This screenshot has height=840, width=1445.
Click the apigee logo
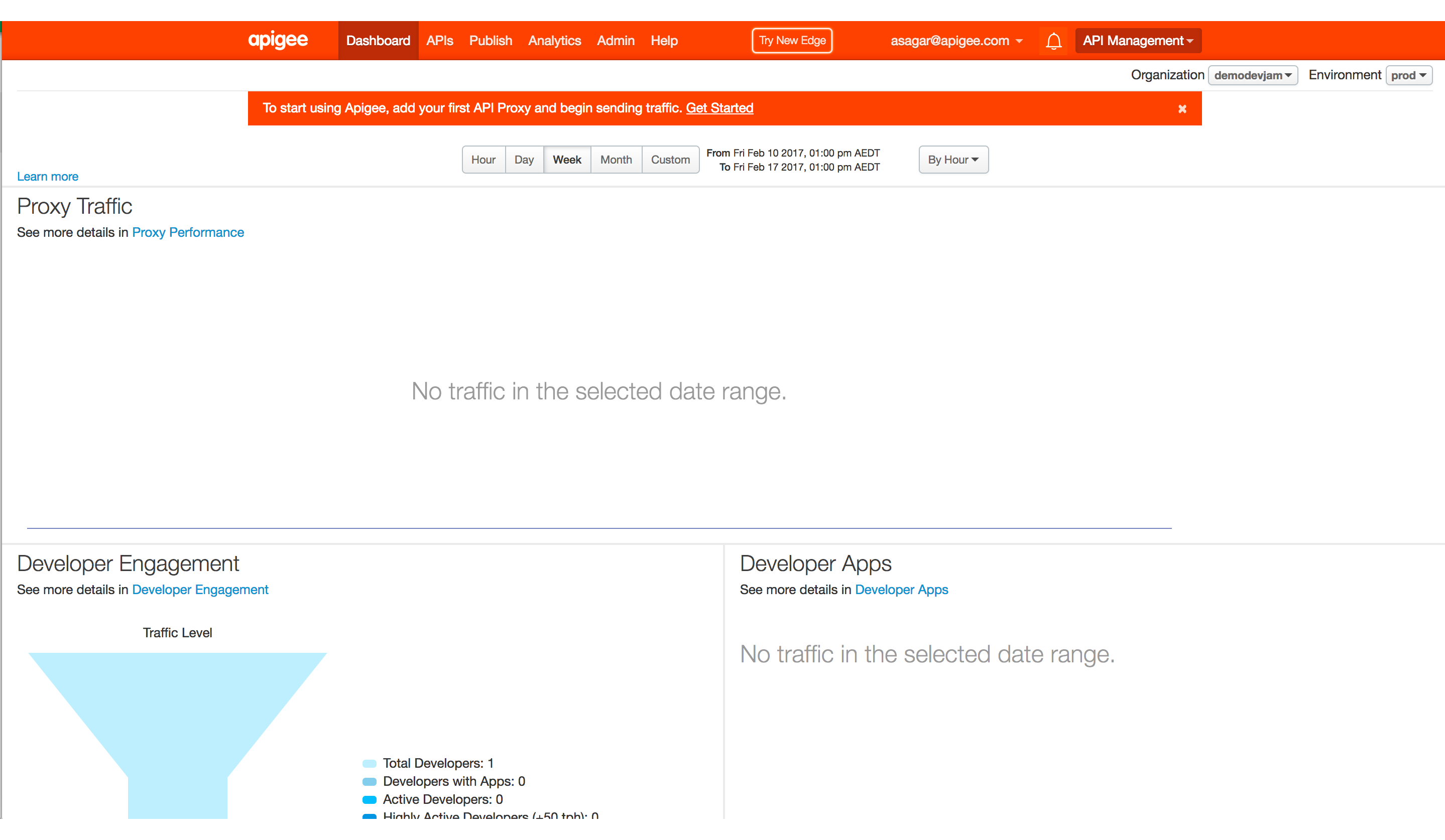coord(278,40)
